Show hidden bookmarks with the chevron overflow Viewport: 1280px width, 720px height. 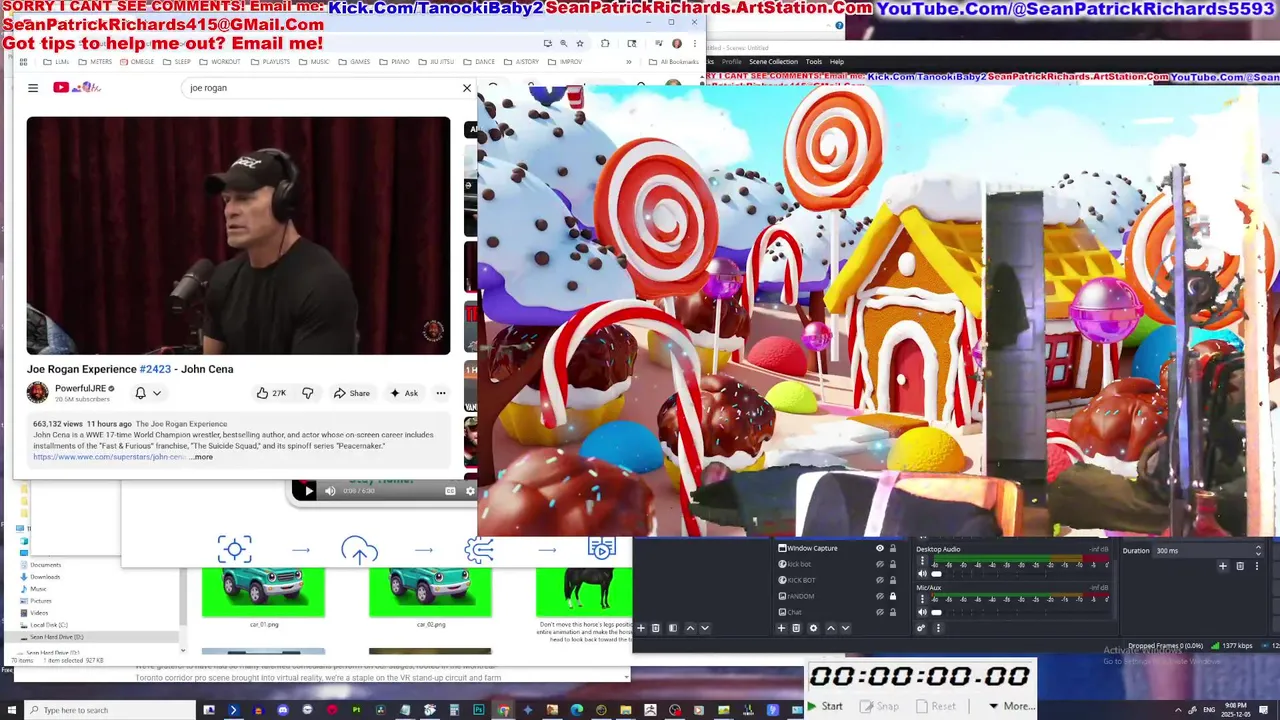[628, 62]
